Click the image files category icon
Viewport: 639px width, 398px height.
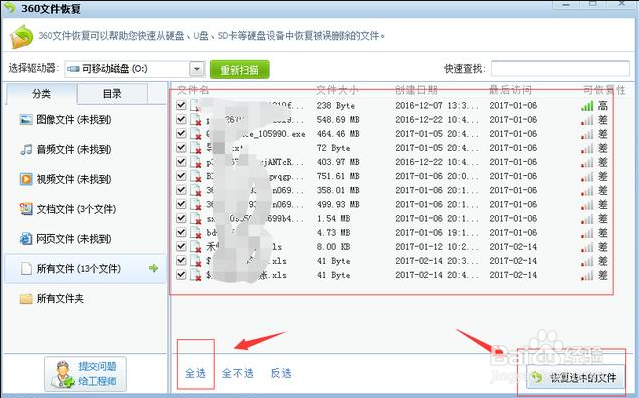pos(26,120)
